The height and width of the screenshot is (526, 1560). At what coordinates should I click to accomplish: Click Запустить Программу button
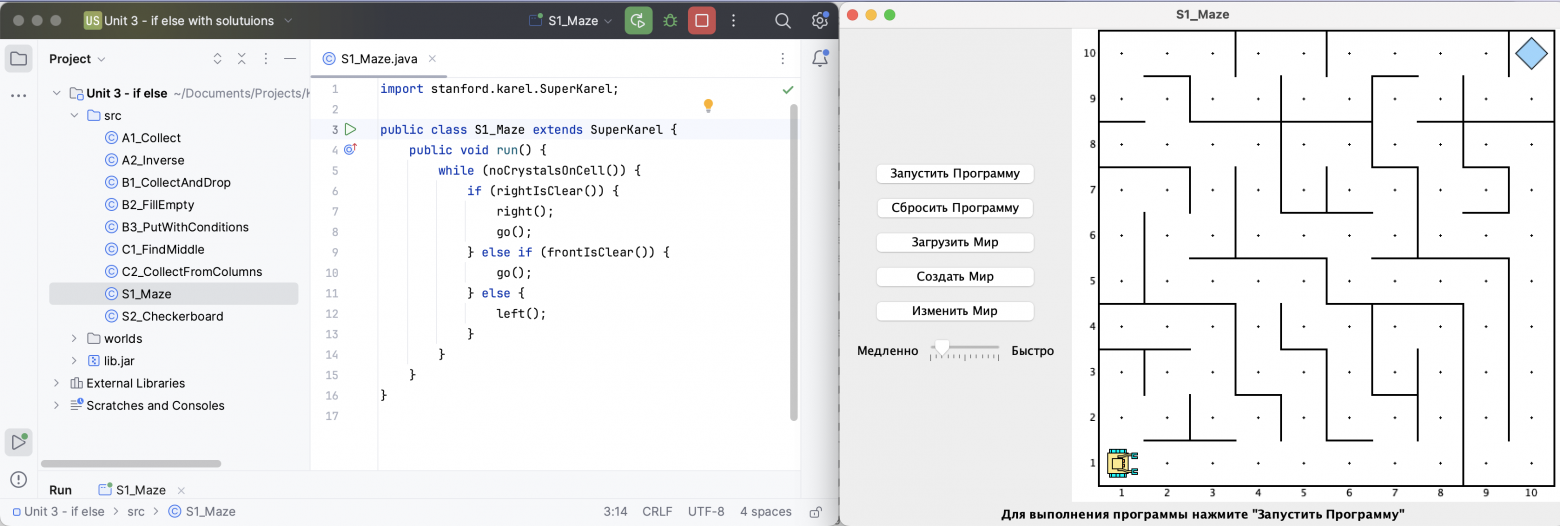pos(955,173)
